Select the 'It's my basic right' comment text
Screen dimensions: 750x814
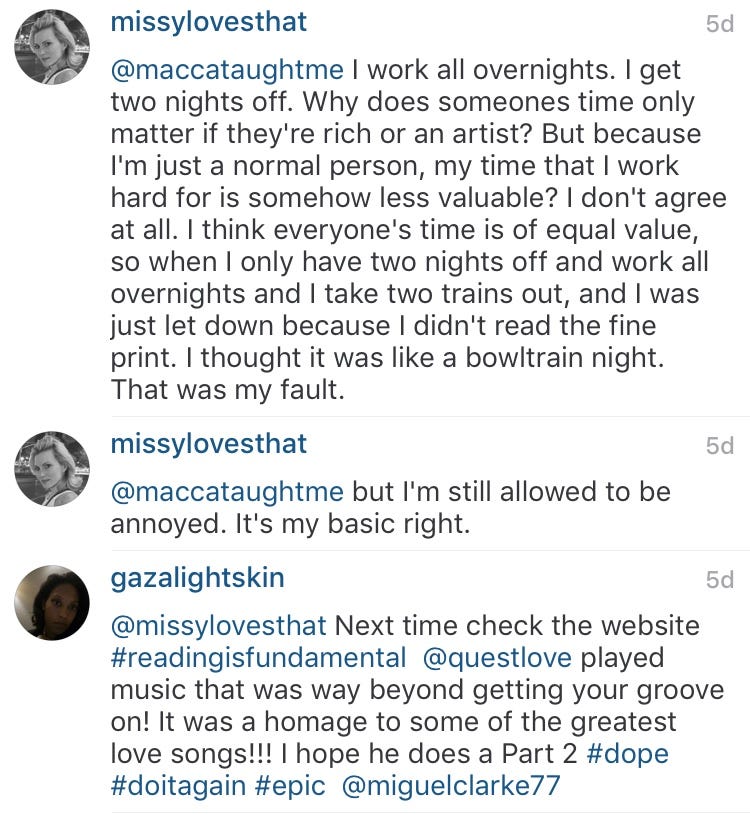(x=353, y=524)
